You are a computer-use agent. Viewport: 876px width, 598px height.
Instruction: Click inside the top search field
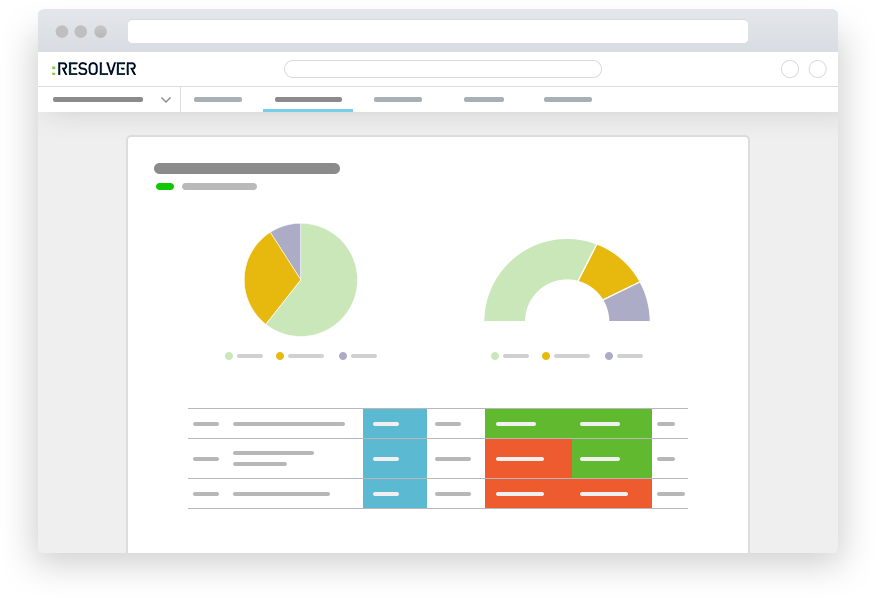[x=443, y=68]
